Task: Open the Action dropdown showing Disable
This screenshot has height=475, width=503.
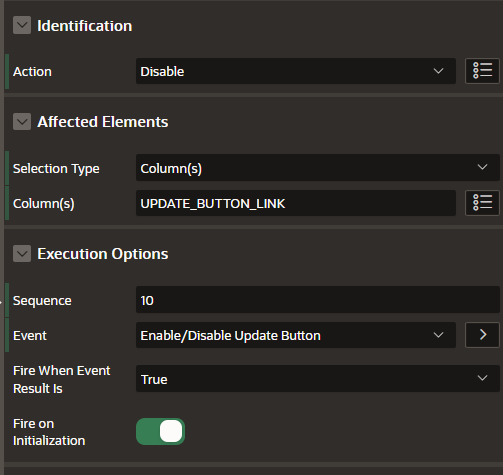Action: click(x=296, y=71)
